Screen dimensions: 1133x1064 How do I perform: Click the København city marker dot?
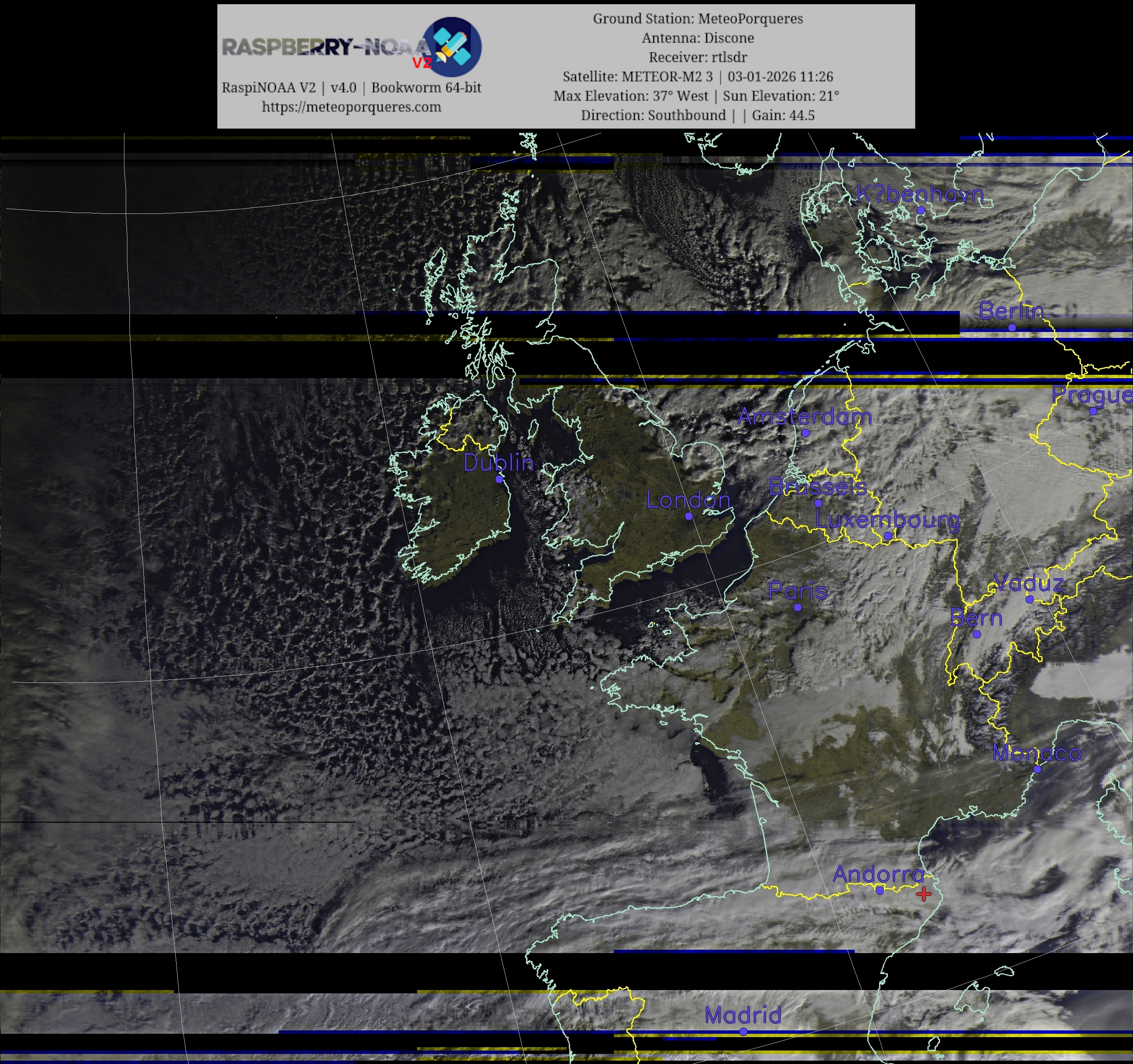[x=920, y=210]
